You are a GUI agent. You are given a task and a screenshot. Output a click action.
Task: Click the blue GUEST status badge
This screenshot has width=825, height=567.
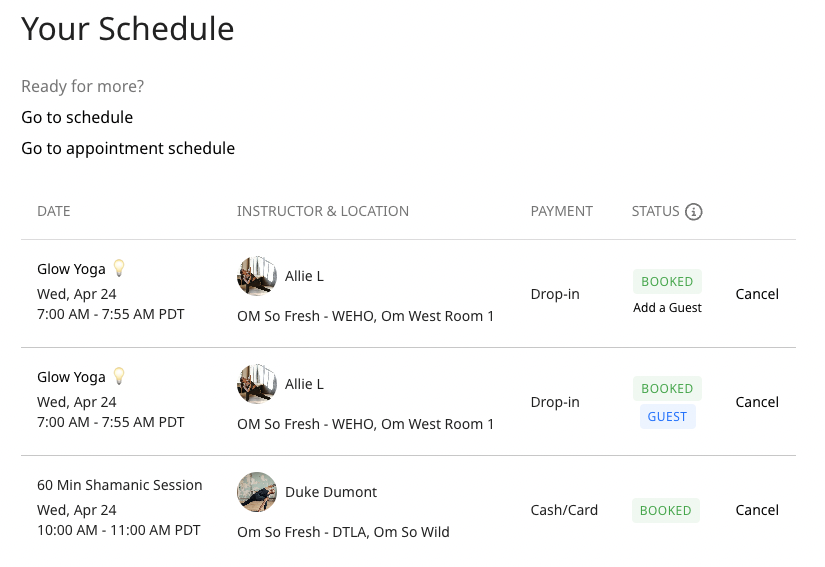coord(667,417)
